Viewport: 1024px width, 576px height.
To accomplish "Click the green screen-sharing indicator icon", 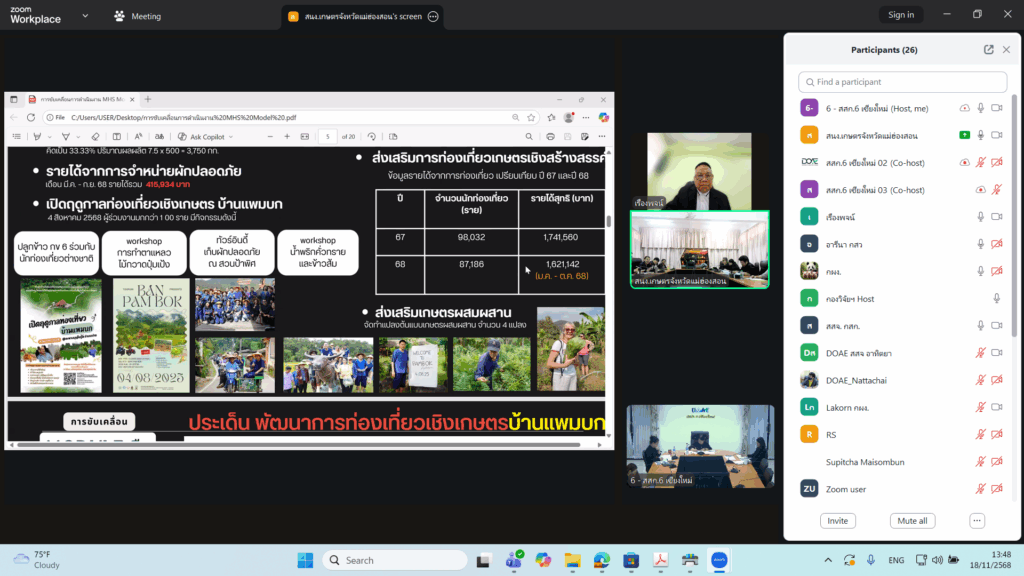I will click(x=964, y=135).
